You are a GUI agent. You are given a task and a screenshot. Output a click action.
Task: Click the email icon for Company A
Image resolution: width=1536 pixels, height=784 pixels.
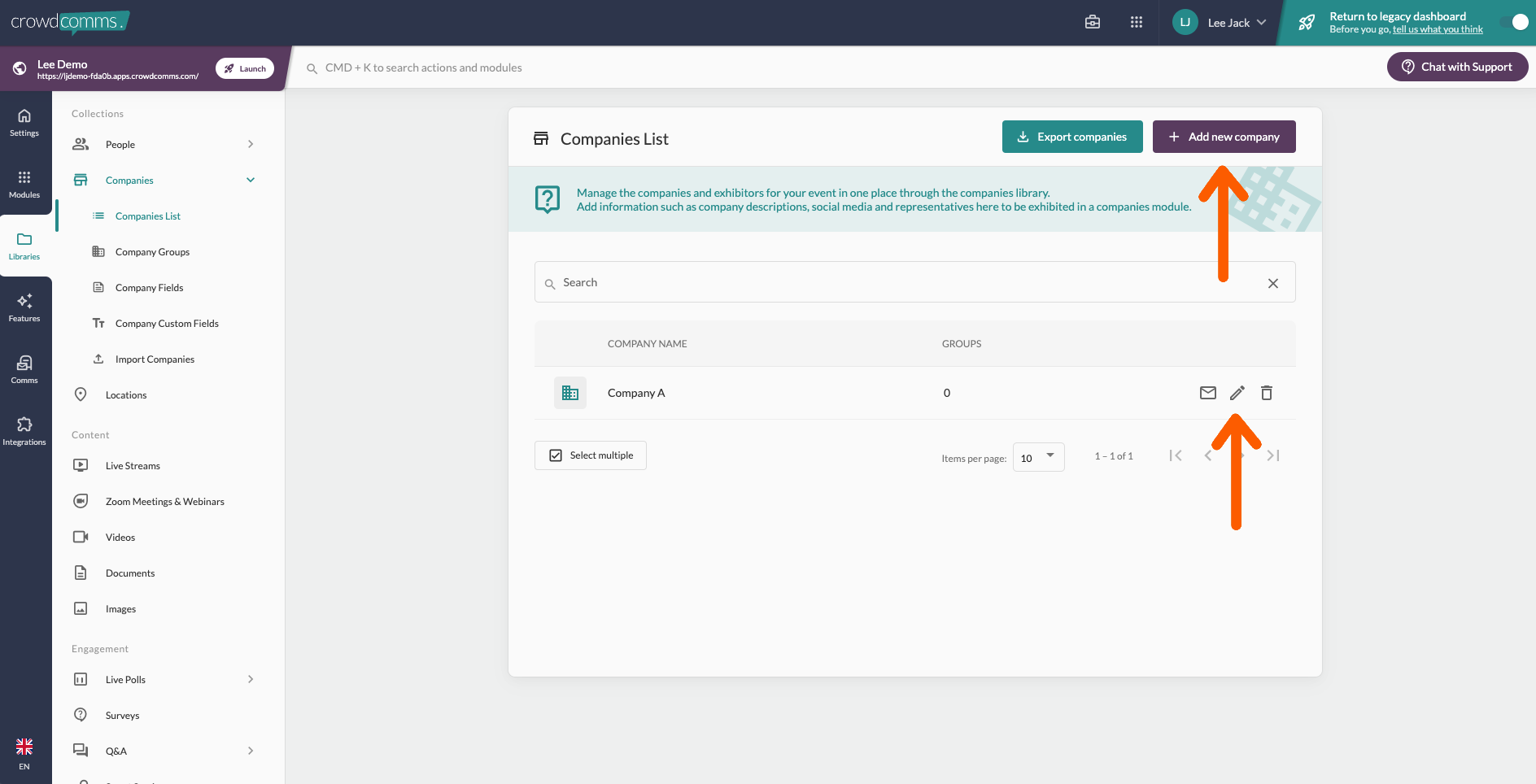[x=1207, y=393]
